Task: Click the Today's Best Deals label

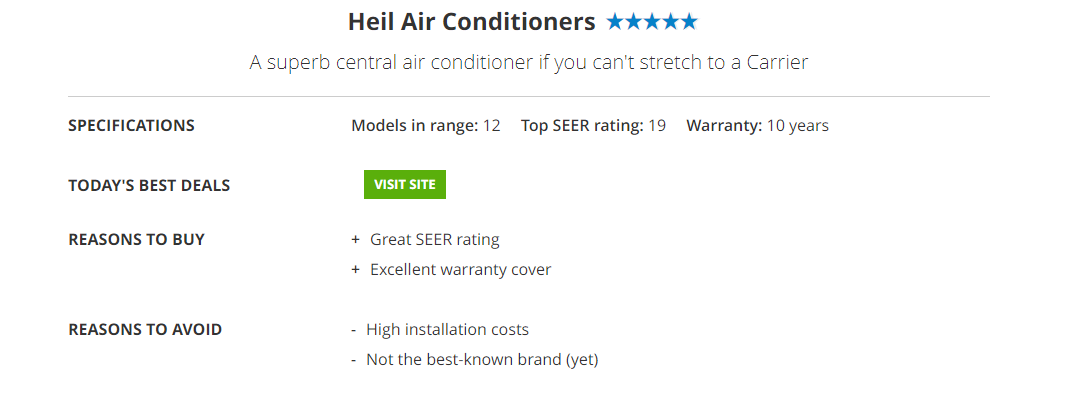Action: (149, 186)
